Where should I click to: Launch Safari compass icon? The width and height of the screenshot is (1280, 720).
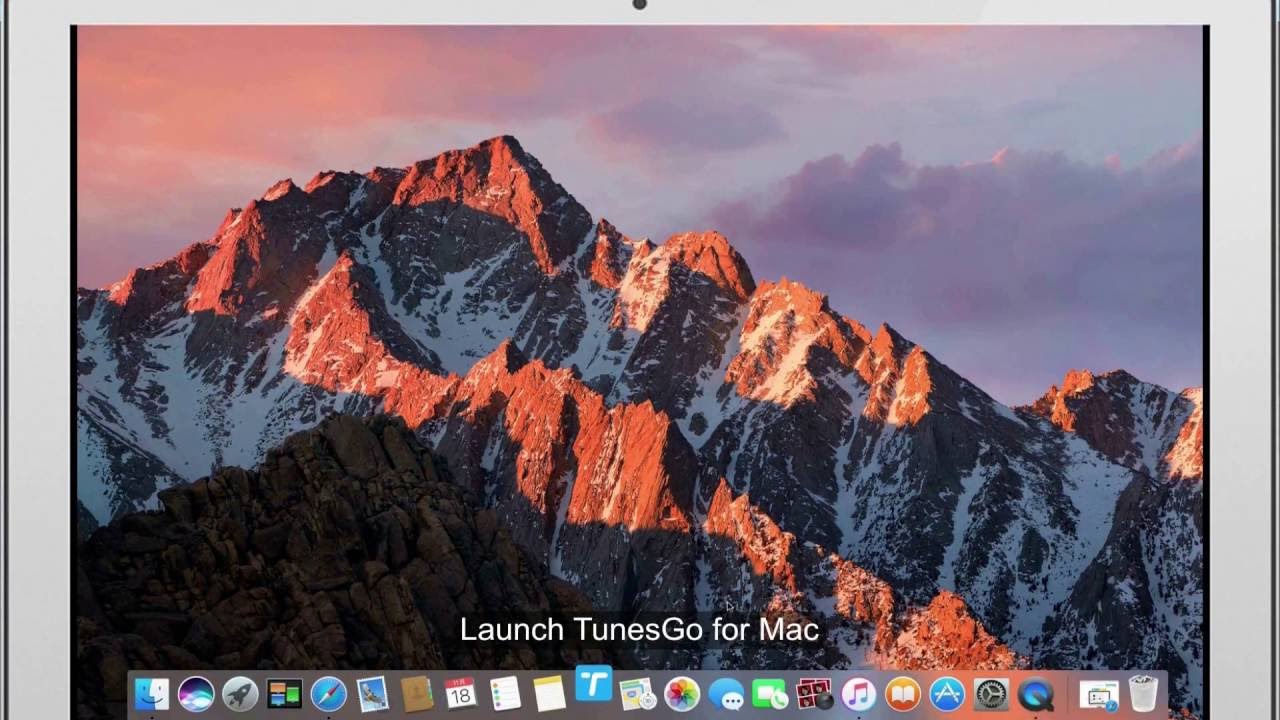coord(328,693)
